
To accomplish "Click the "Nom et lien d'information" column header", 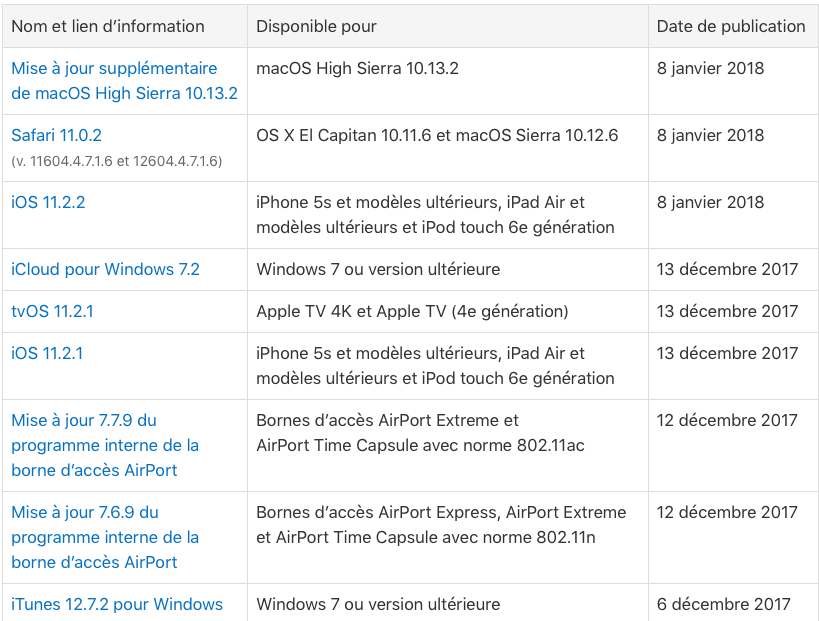I will point(108,26).
